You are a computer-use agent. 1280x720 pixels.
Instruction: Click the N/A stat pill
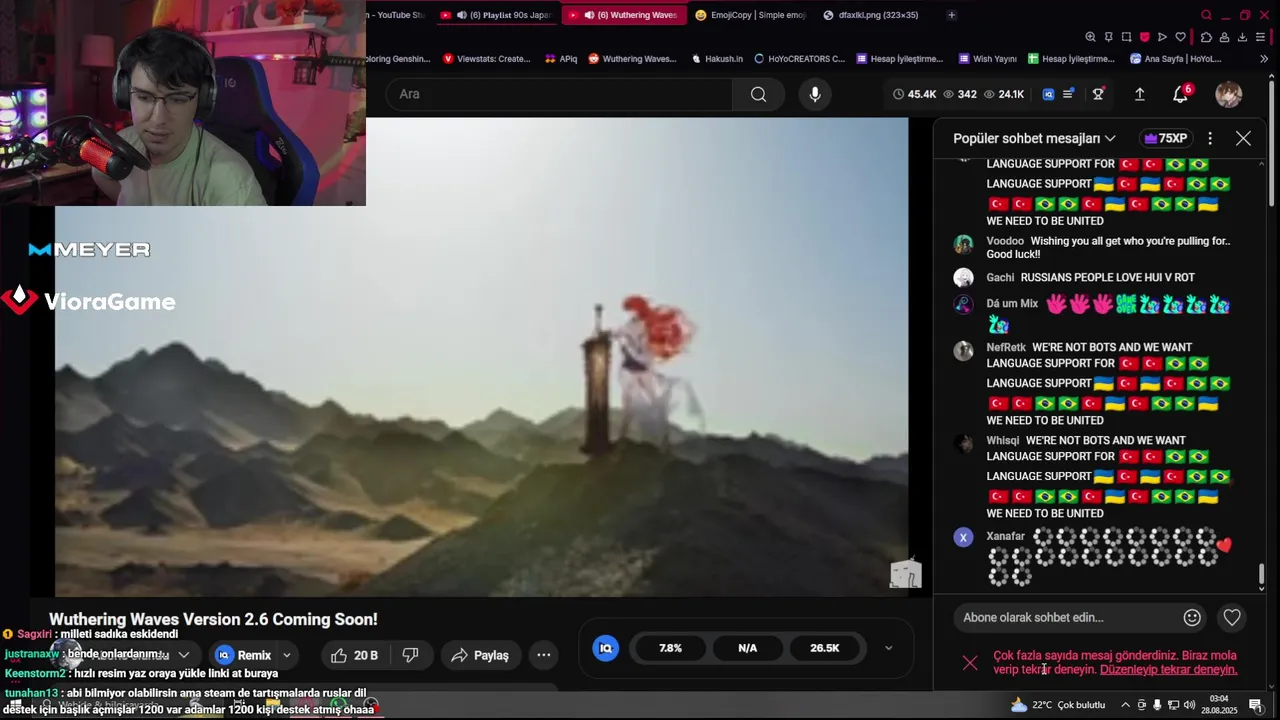pos(747,648)
